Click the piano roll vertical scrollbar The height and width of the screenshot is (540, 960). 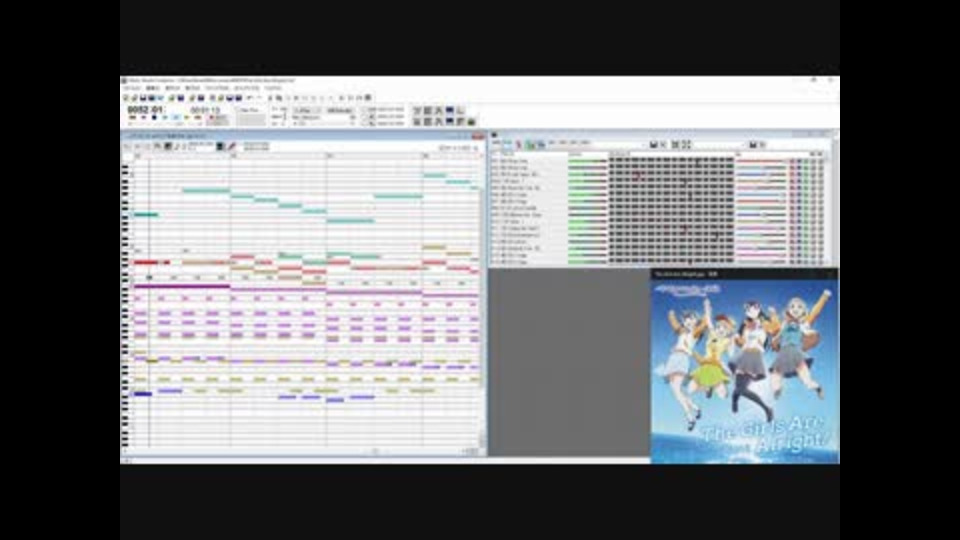(x=482, y=300)
